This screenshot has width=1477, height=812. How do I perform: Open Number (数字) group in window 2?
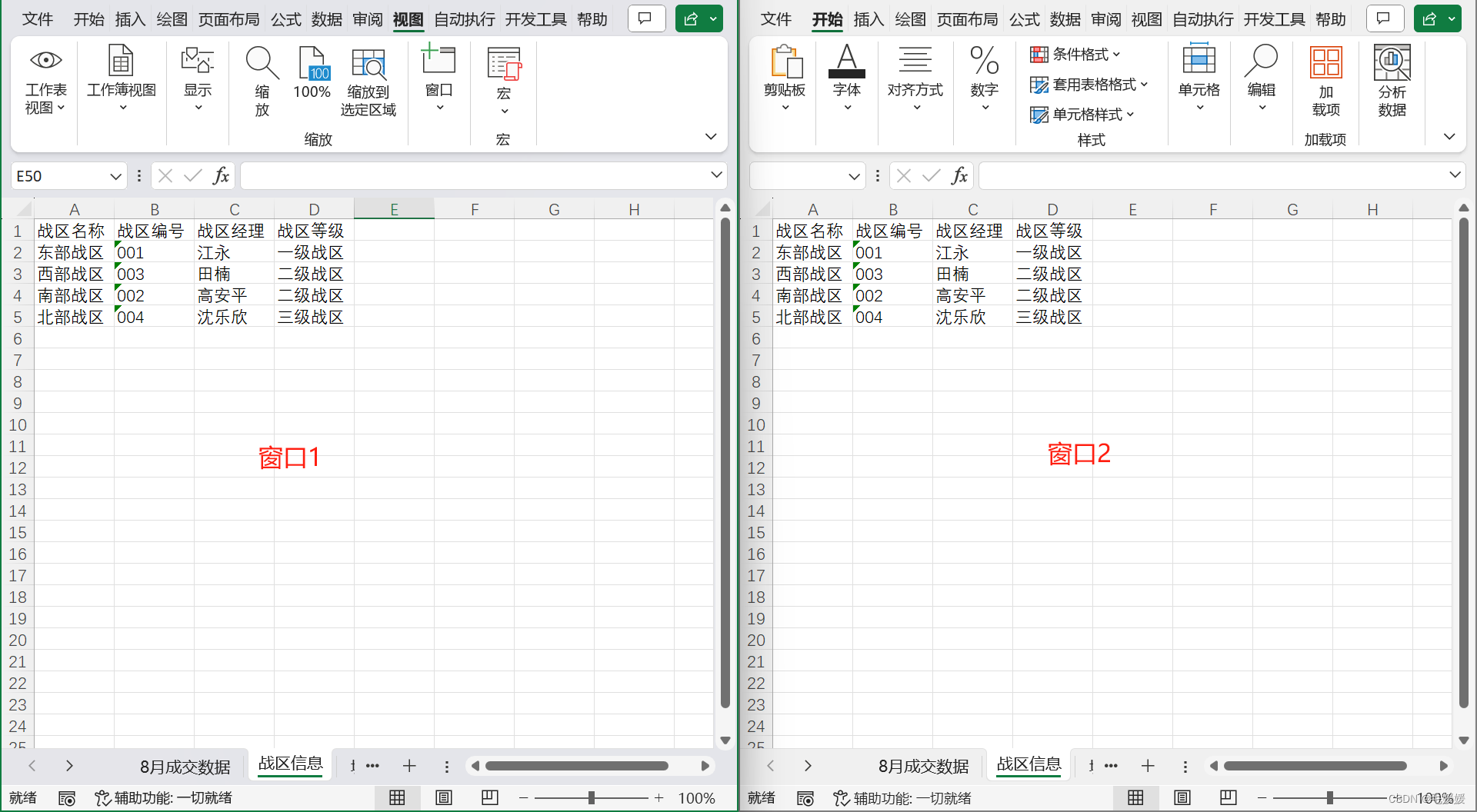pyautogui.click(x=985, y=79)
